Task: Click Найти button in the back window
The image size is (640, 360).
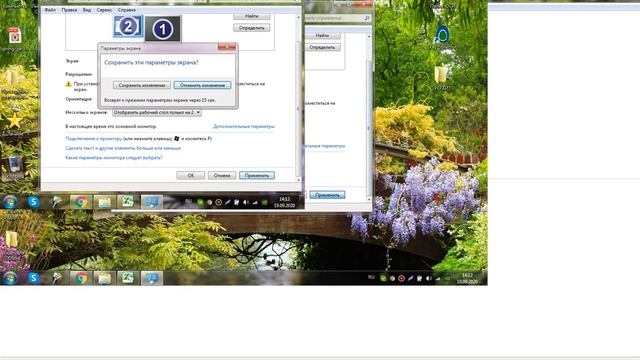Action: pos(322,36)
